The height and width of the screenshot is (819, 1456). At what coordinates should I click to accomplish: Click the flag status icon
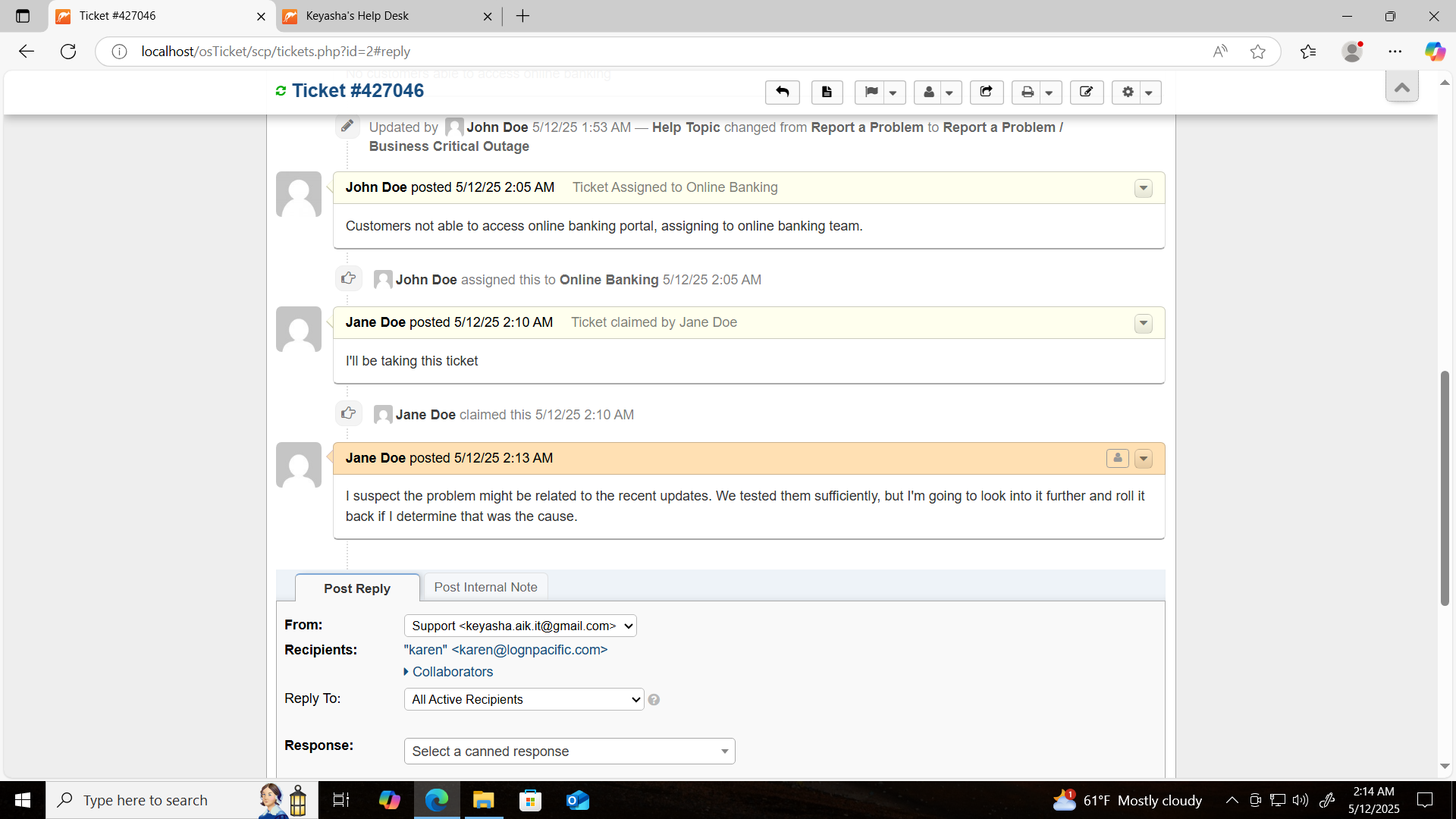[871, 93]
